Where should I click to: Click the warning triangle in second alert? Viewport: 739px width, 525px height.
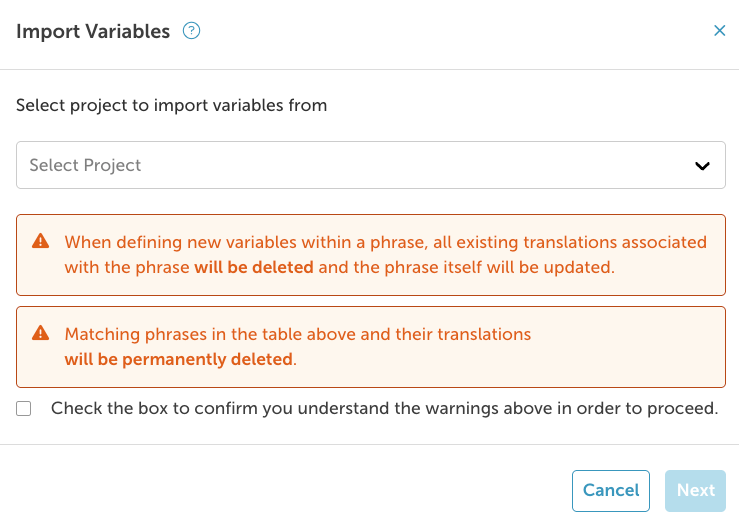click(41, 334)
